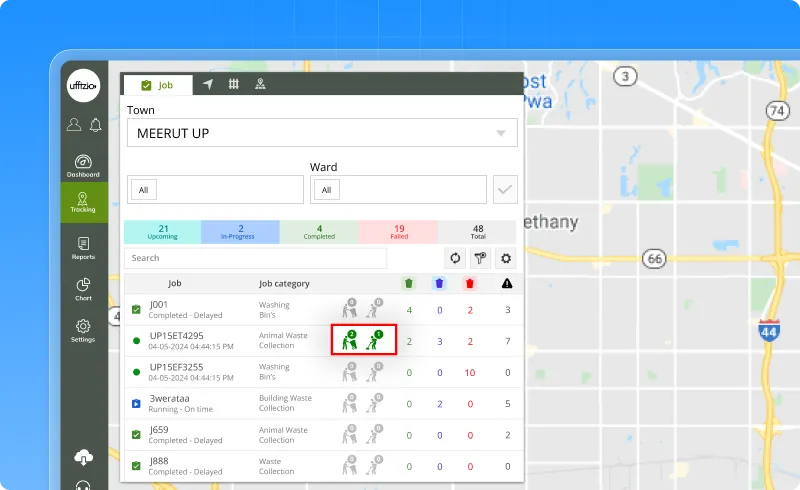The width and height of the screenshot is (800, 490).
Task: Click the user profile icon
Action: [74, 125]
